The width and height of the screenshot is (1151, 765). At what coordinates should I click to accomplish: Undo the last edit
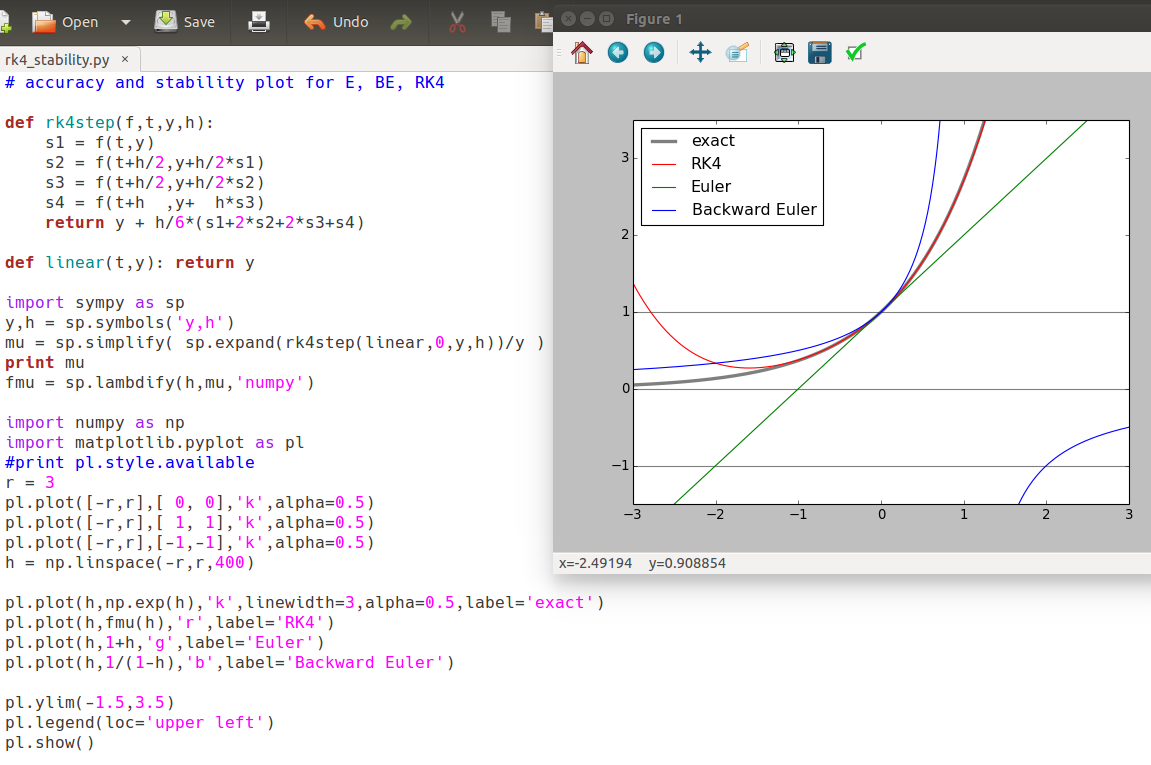(336, 22)
